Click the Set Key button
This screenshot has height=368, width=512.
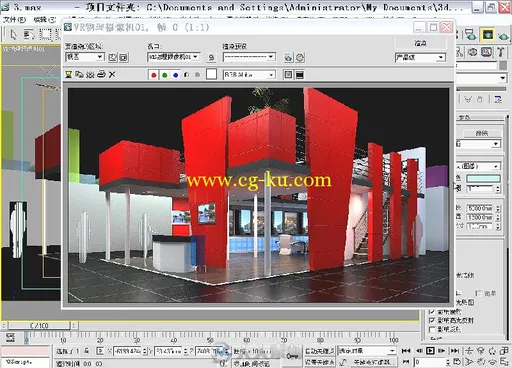coord(319,361)
